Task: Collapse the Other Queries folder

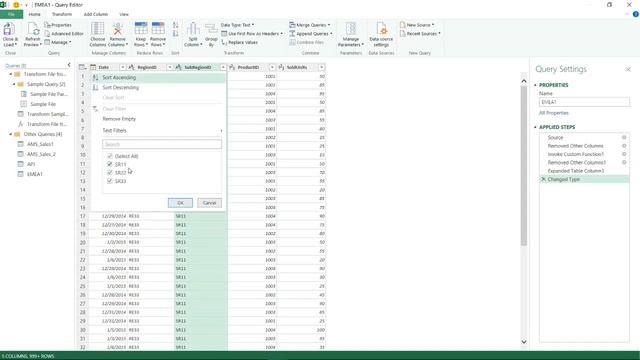Action: pyautogui.click(x=11, y=134)
